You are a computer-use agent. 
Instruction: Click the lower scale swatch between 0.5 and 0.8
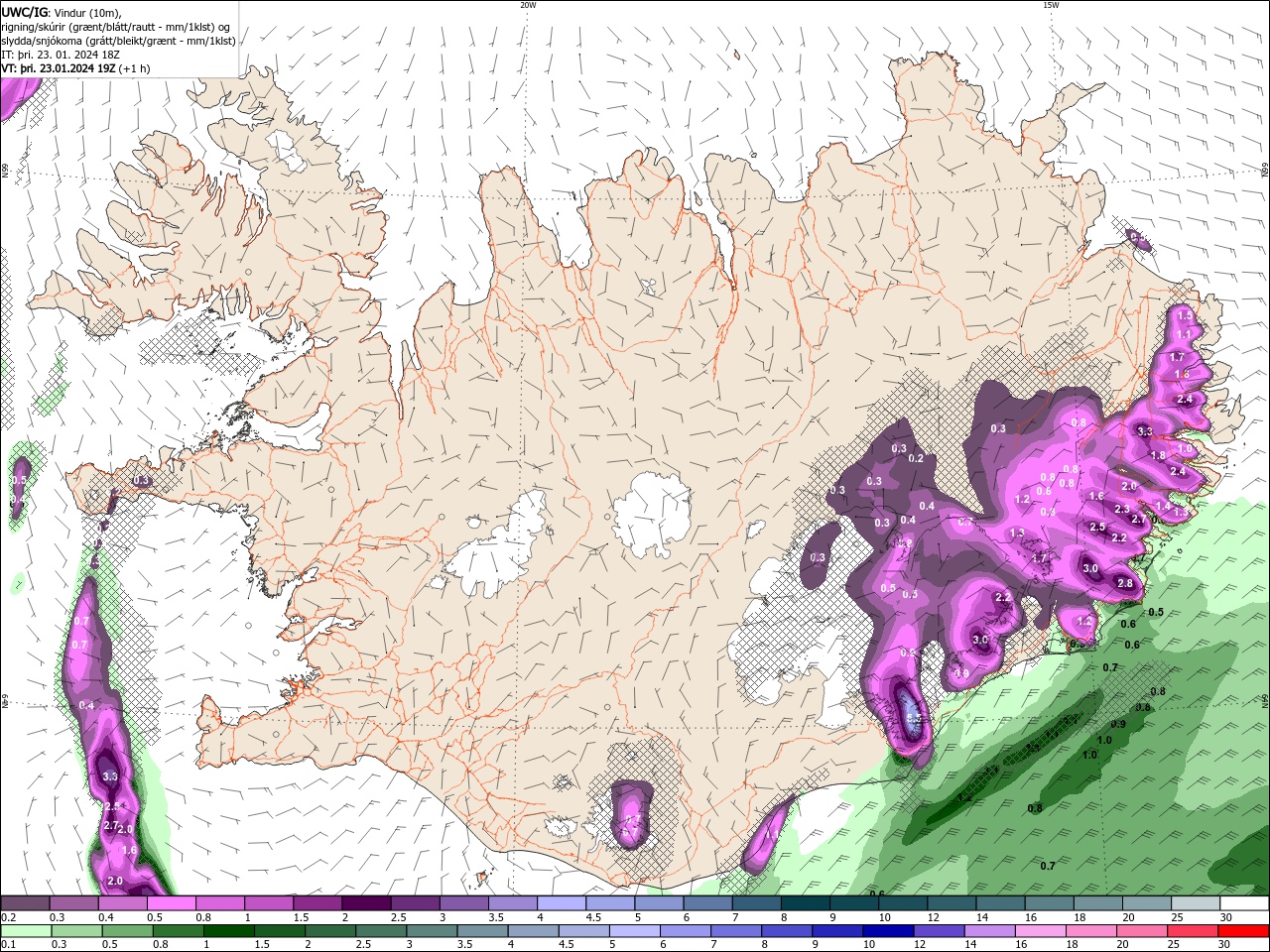tap(127, 931)
